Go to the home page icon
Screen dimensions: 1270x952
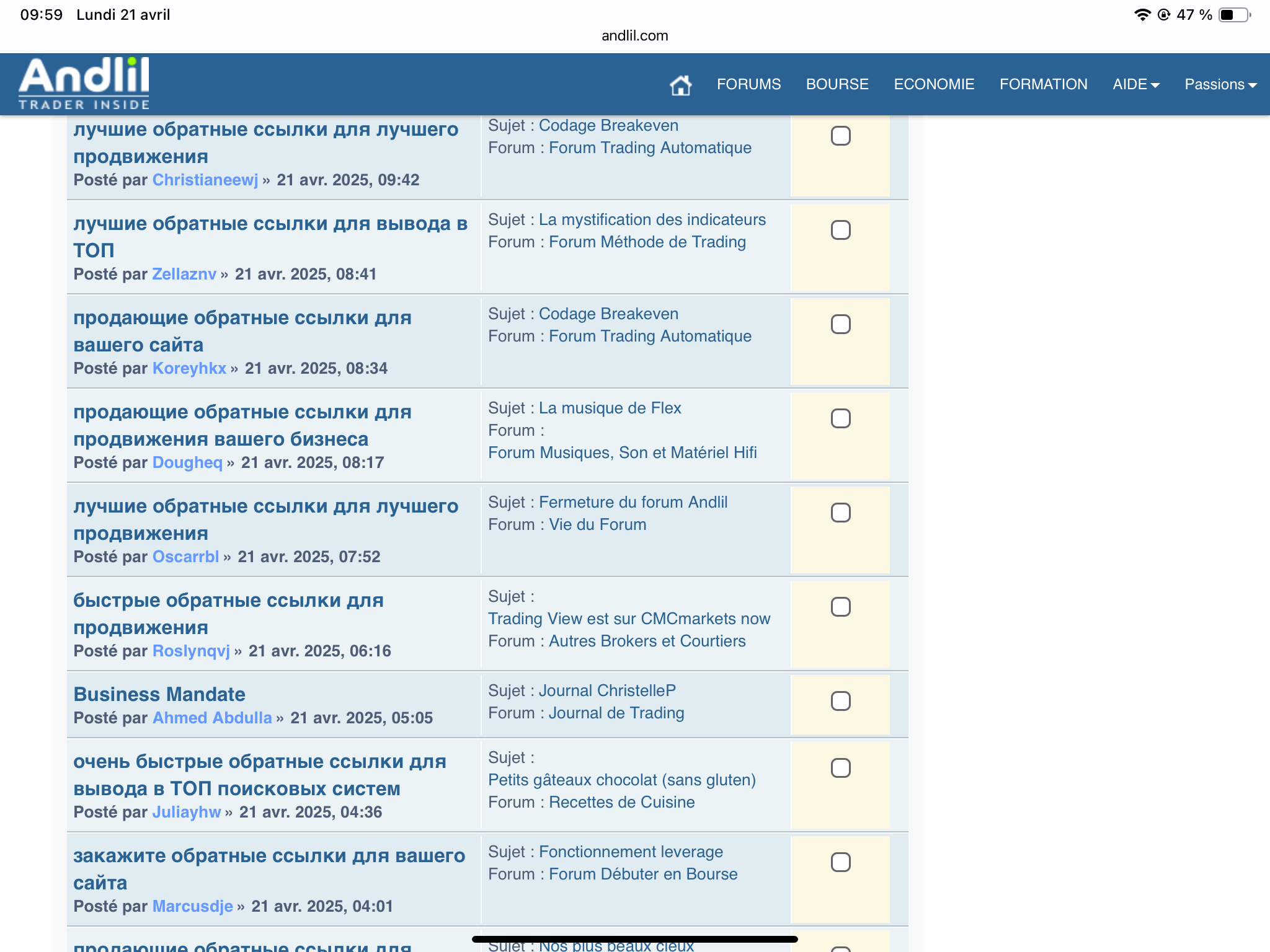pos(680,85)
